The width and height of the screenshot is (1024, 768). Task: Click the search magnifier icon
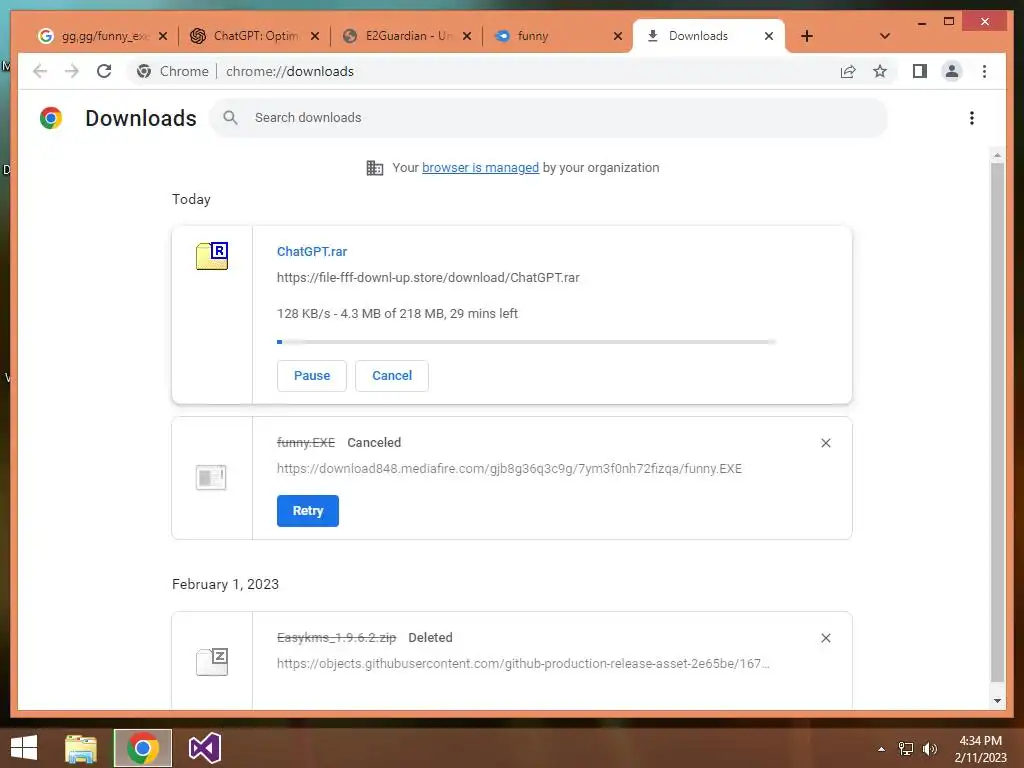[230, 118]
